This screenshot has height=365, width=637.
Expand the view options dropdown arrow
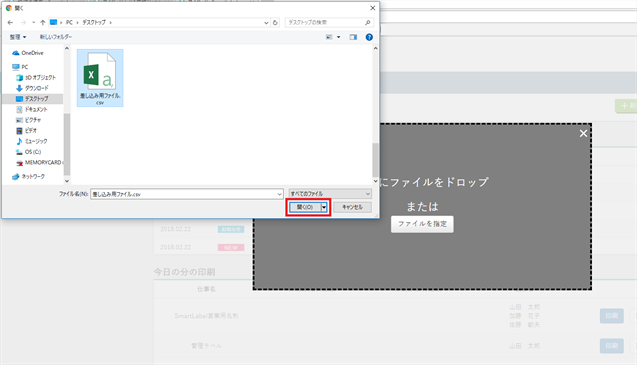(x=338, y=37)
